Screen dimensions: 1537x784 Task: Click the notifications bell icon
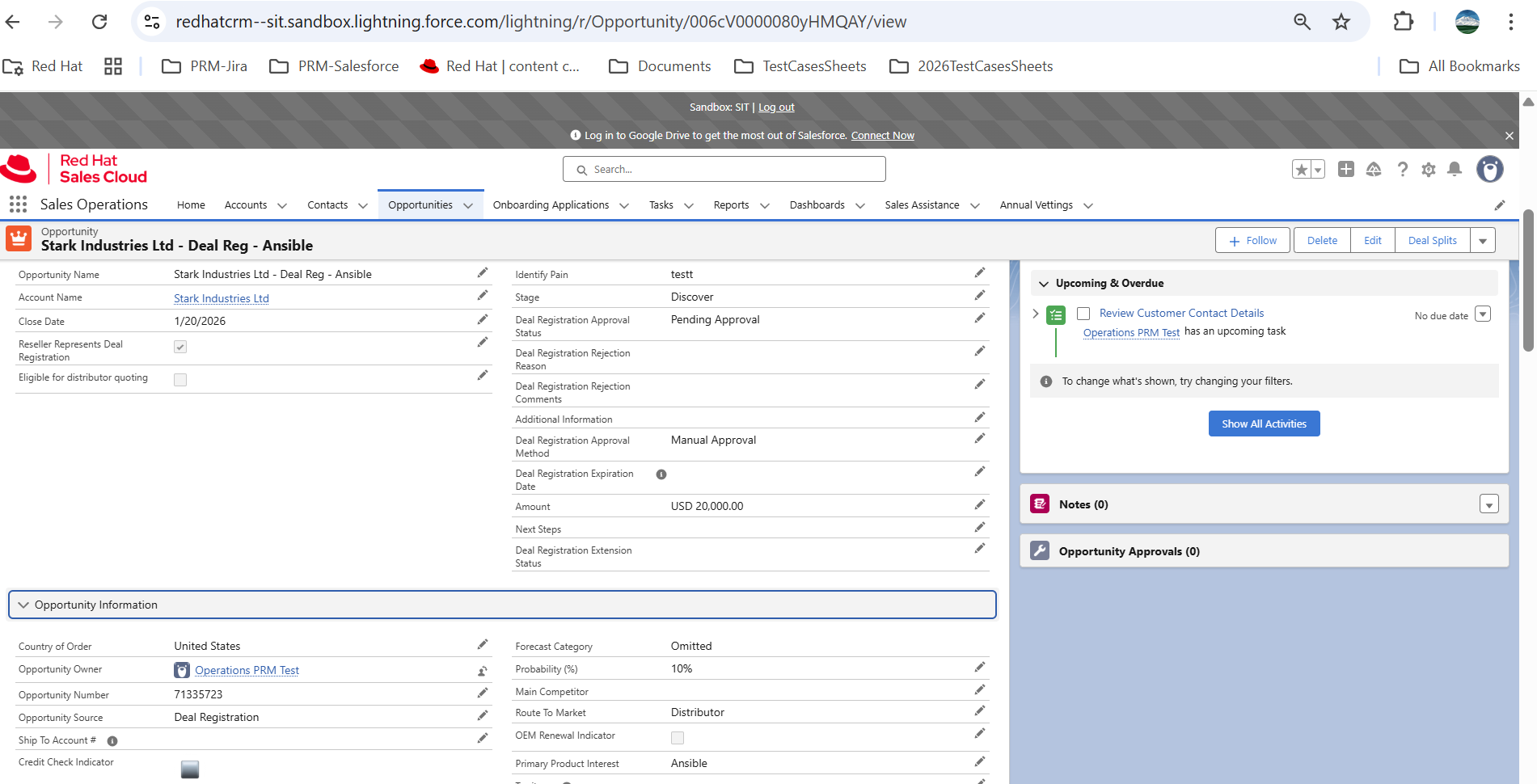(1455, 169)
